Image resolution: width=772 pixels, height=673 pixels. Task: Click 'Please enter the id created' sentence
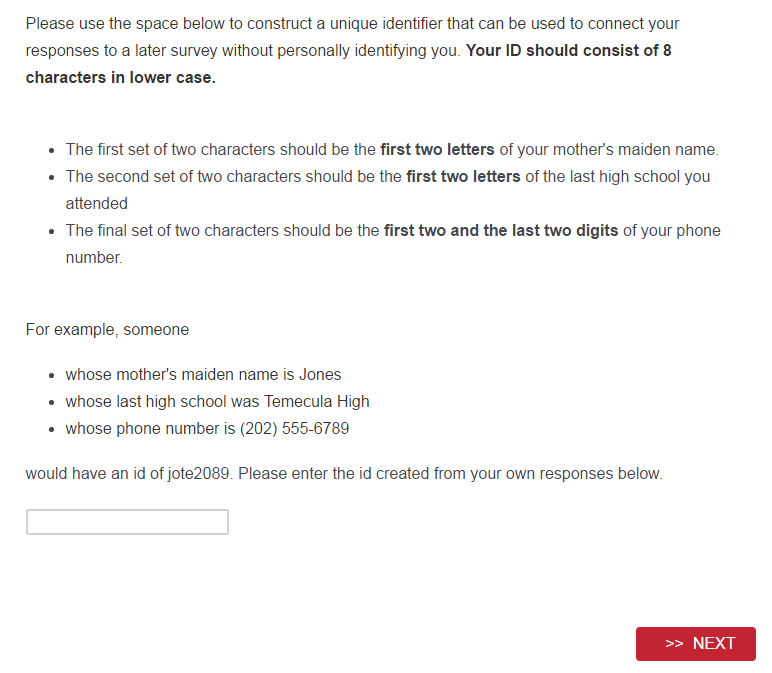coord(450,474)
